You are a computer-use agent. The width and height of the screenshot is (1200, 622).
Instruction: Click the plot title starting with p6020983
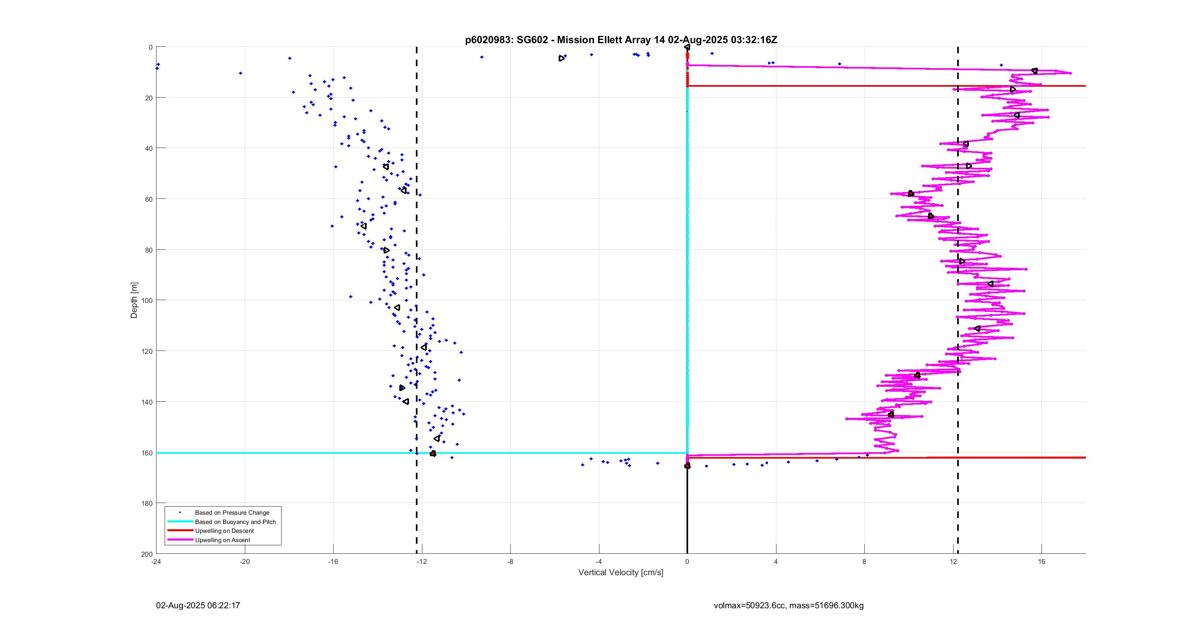tap(621, 40)
